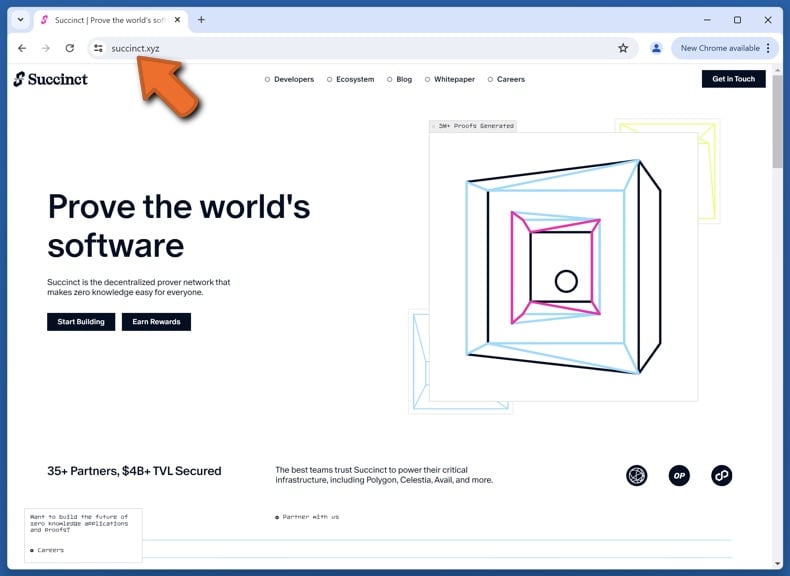Follow the Partner with us link
The image size is (790, 576).
307,517
